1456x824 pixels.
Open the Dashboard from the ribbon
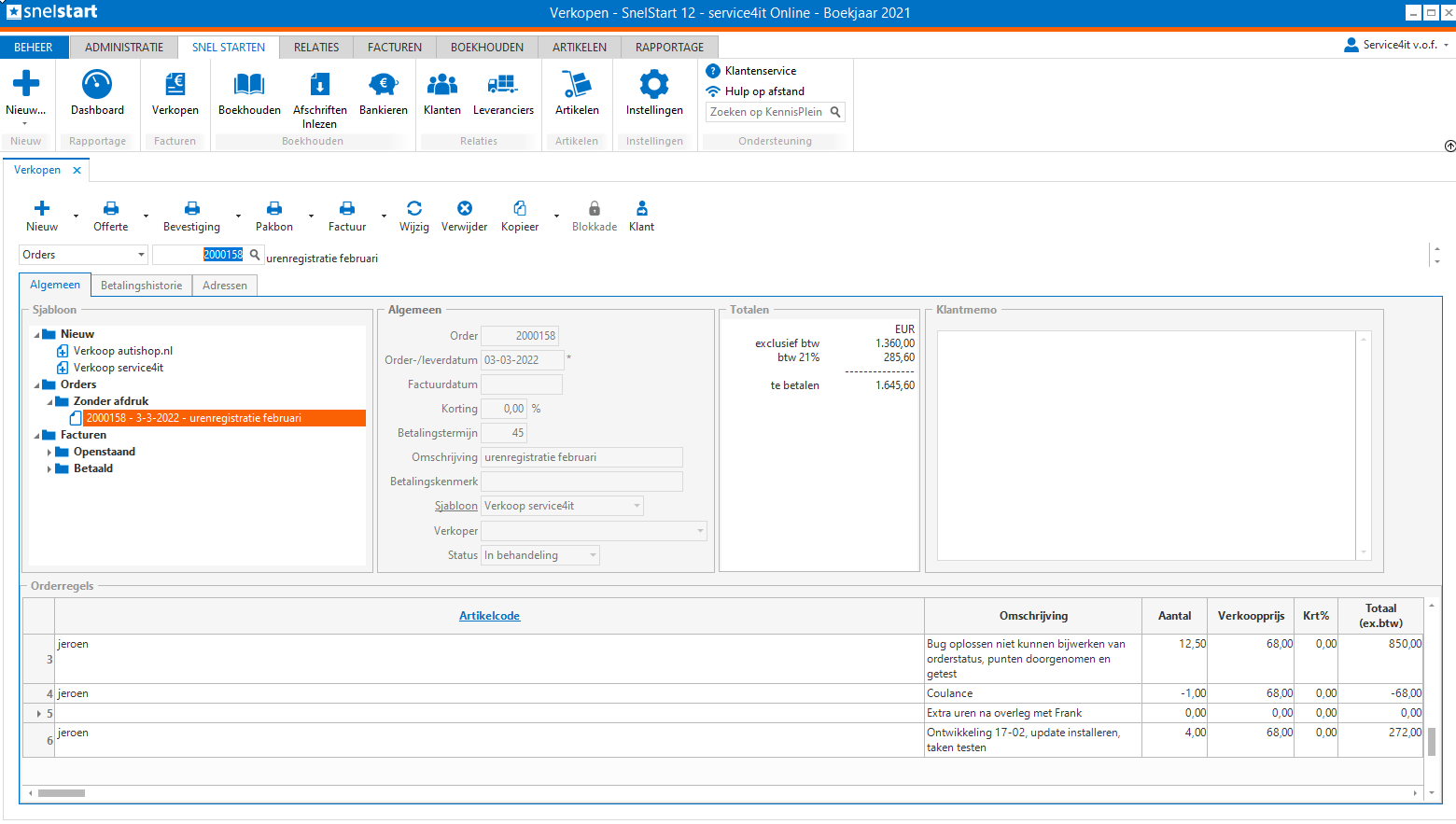(x=97, y=93)
